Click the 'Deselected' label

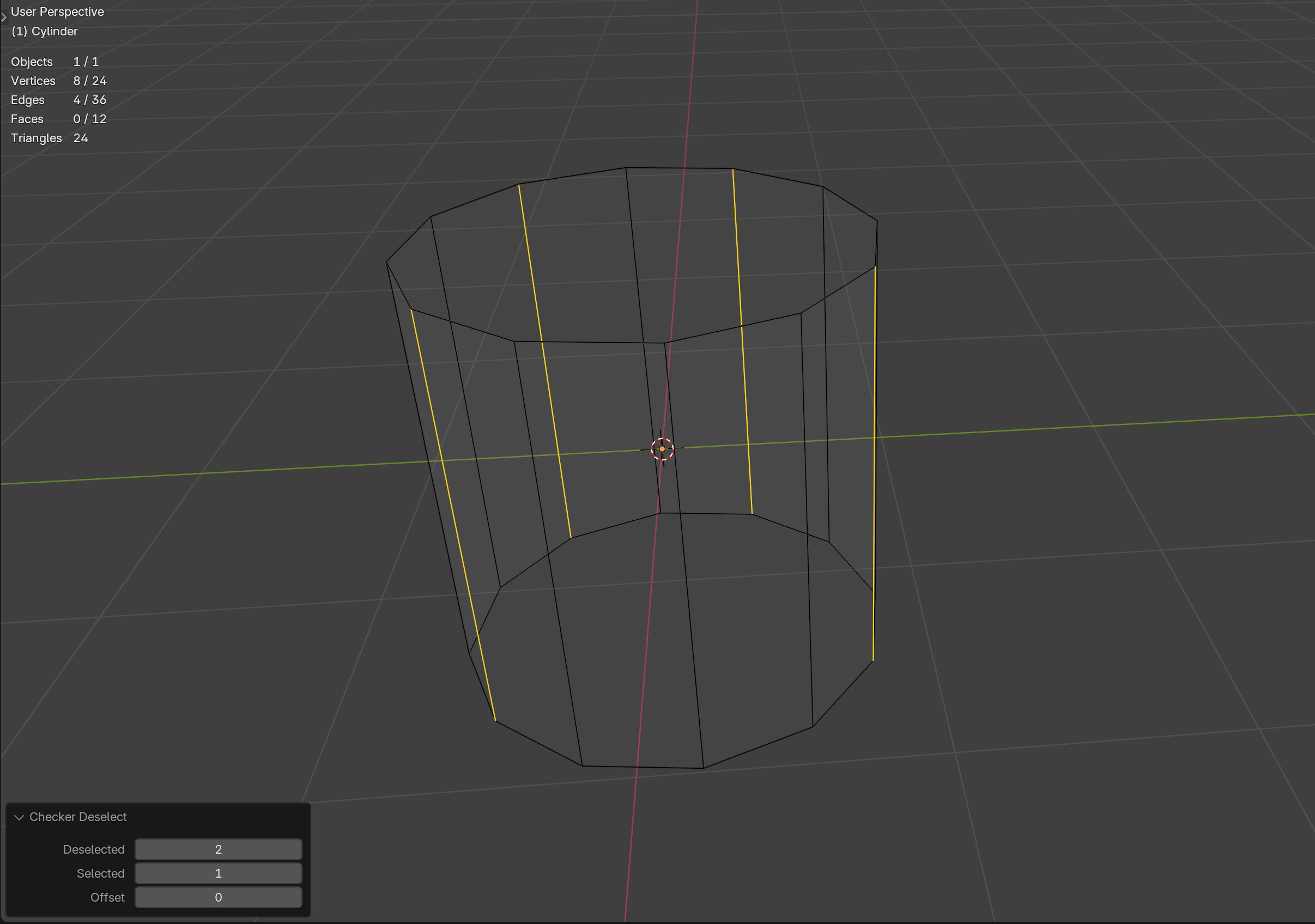[x=94, y=849]
